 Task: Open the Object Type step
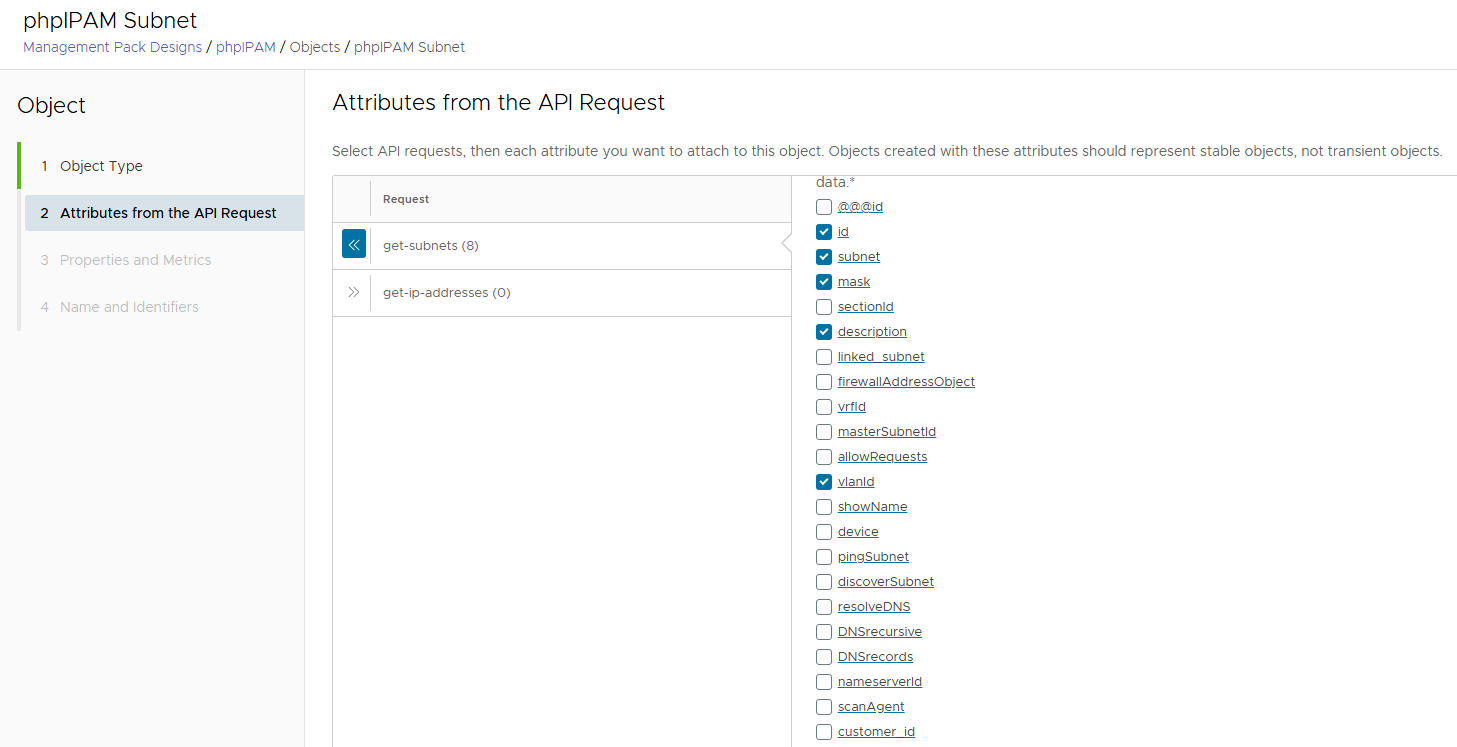coord(101,166)
